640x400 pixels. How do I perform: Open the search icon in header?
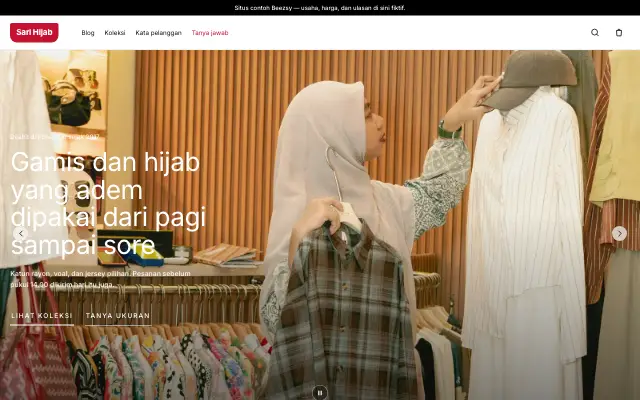pos(595,33)
